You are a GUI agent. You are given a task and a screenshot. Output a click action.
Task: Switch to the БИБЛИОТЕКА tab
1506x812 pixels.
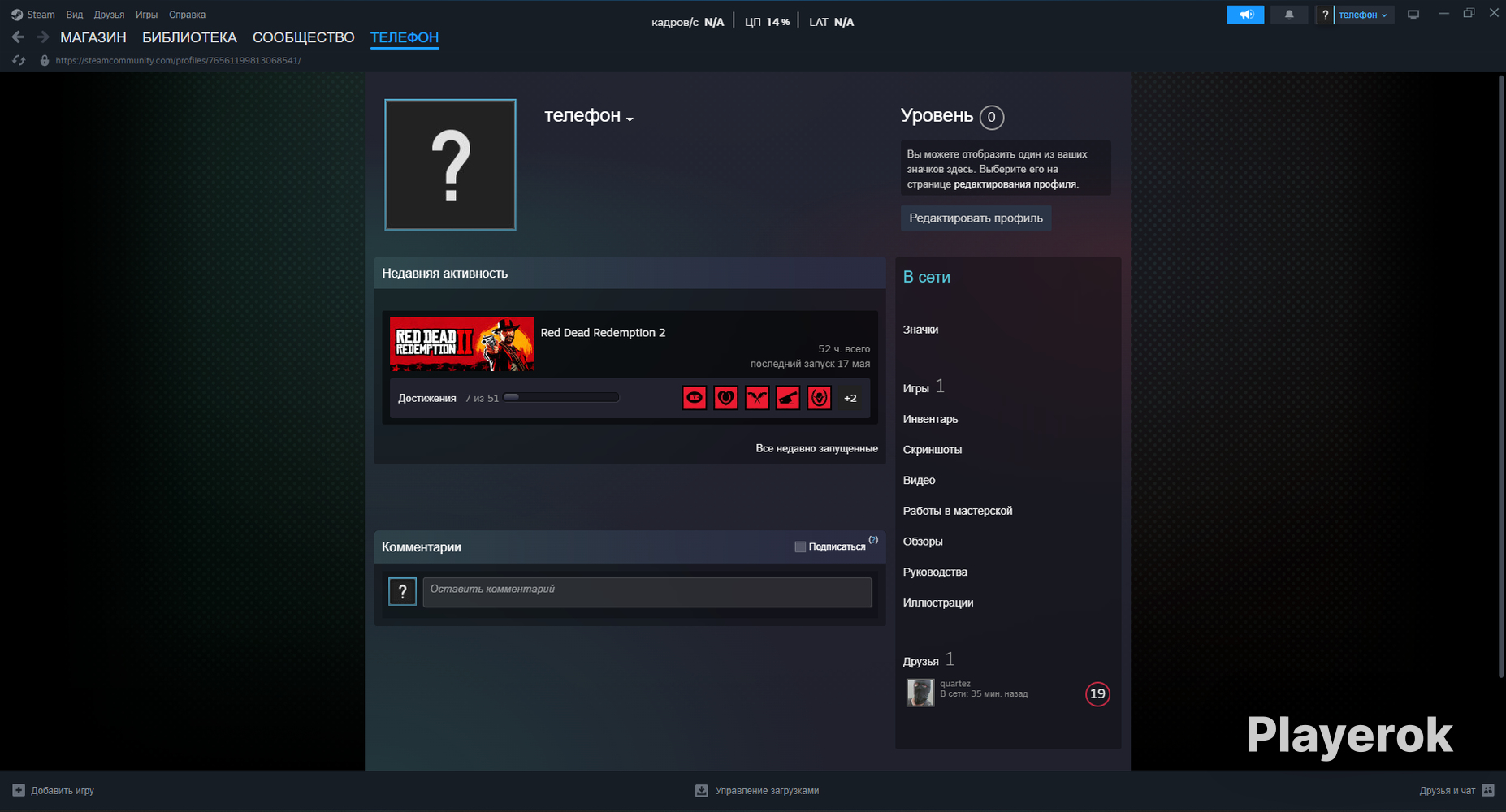189,37
